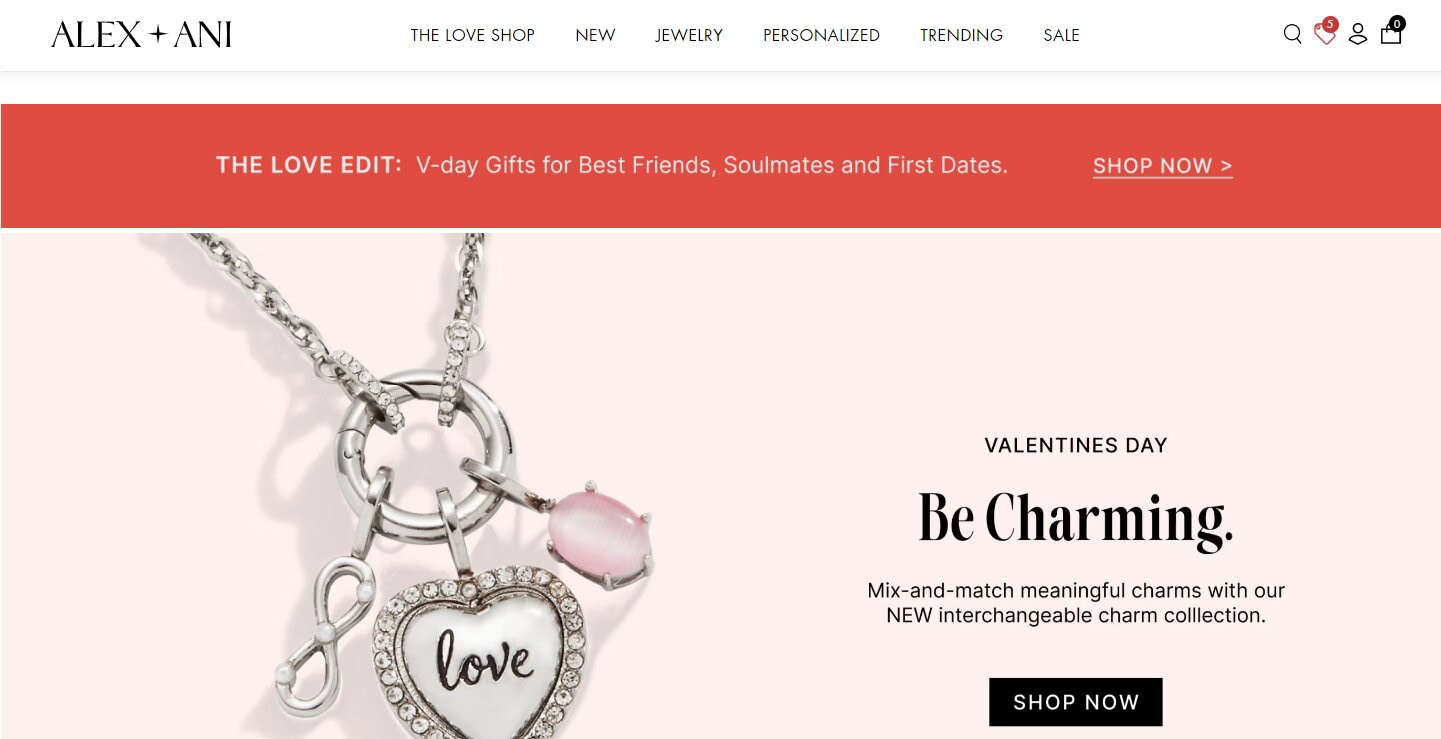
Task: View wishlist via heart icon
Action: pos(1324,36)
